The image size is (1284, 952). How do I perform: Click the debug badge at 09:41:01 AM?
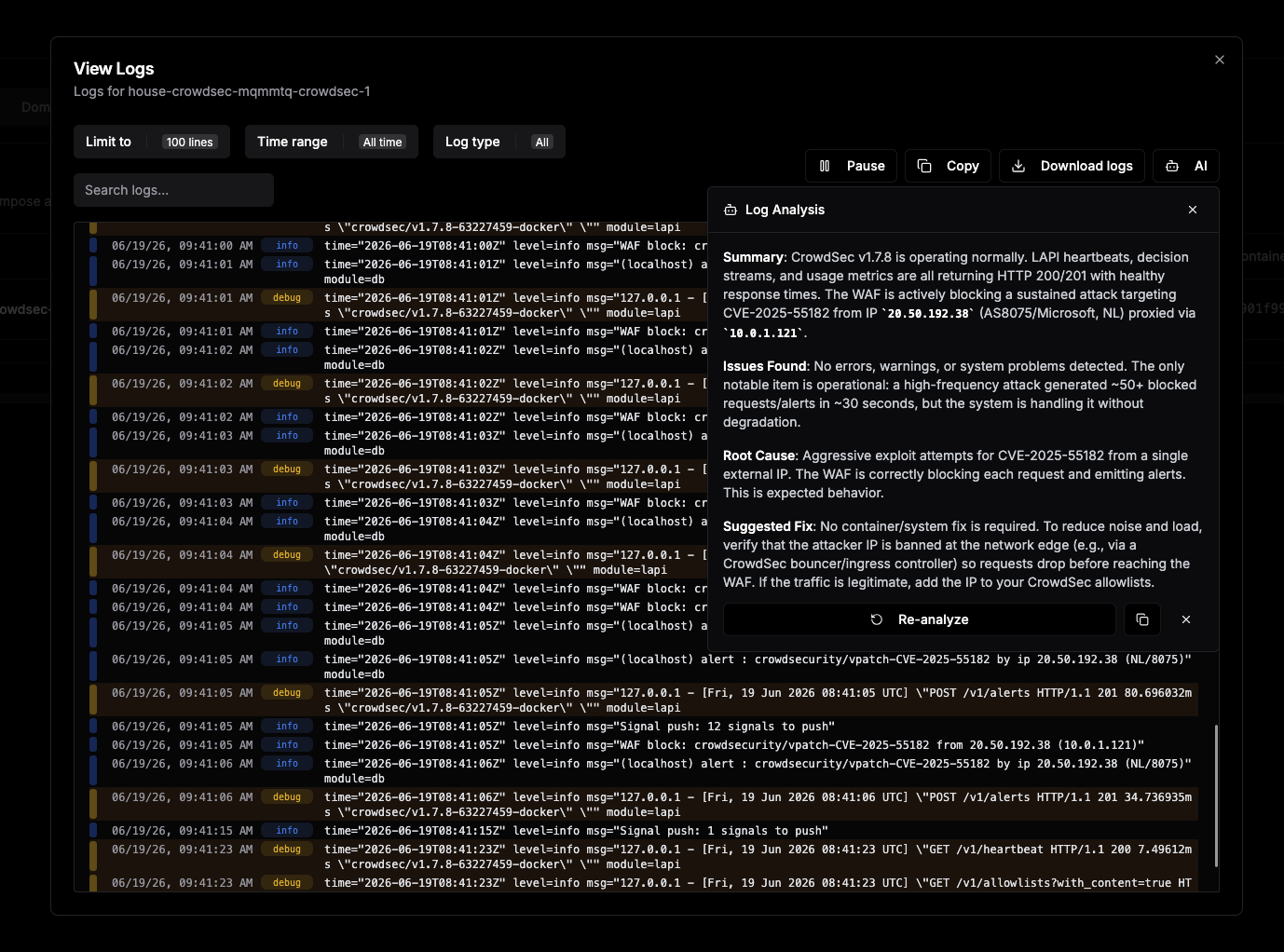click(287, 298)
